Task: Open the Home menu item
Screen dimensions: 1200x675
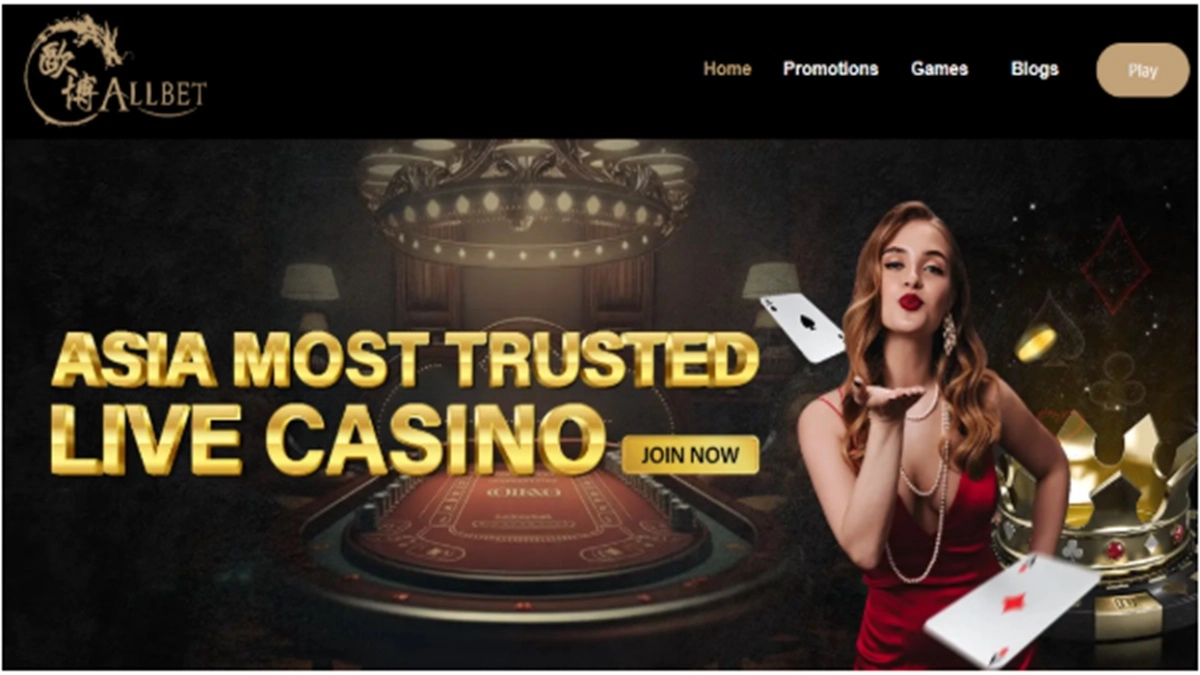Action: 727,69
